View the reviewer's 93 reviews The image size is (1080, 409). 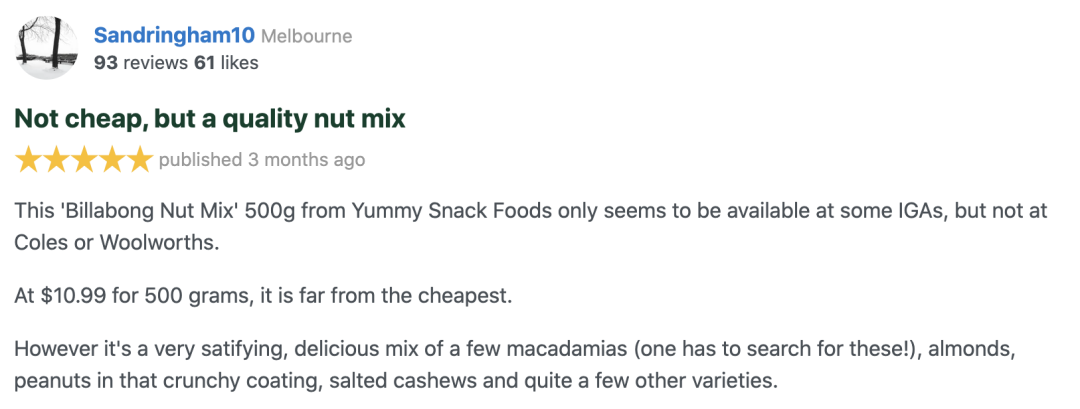[141, 63]
